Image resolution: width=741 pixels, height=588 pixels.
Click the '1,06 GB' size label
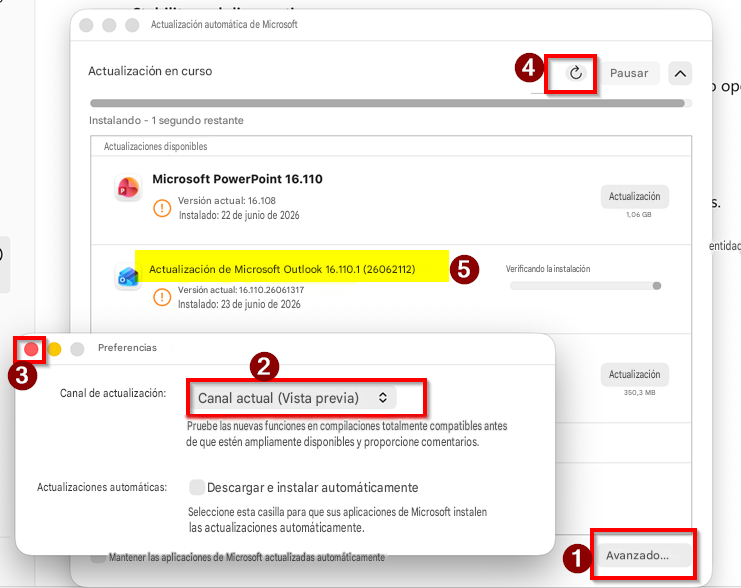coord(639,215)
